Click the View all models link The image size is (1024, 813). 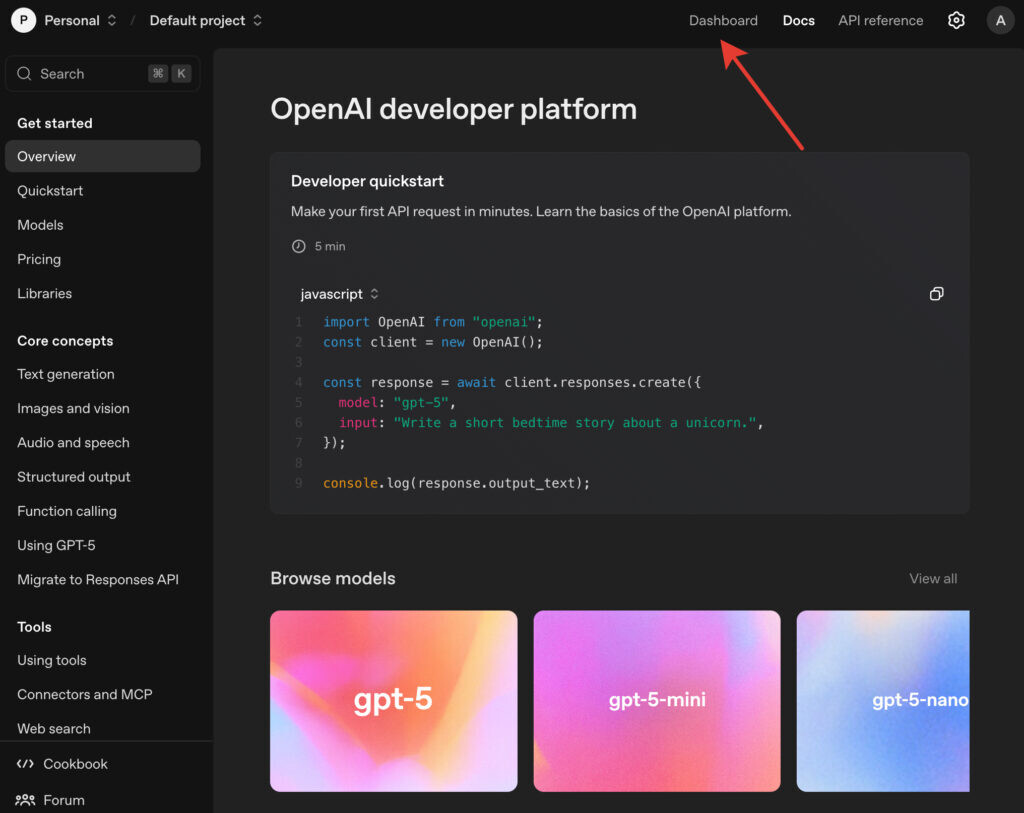tap(932, 578)
